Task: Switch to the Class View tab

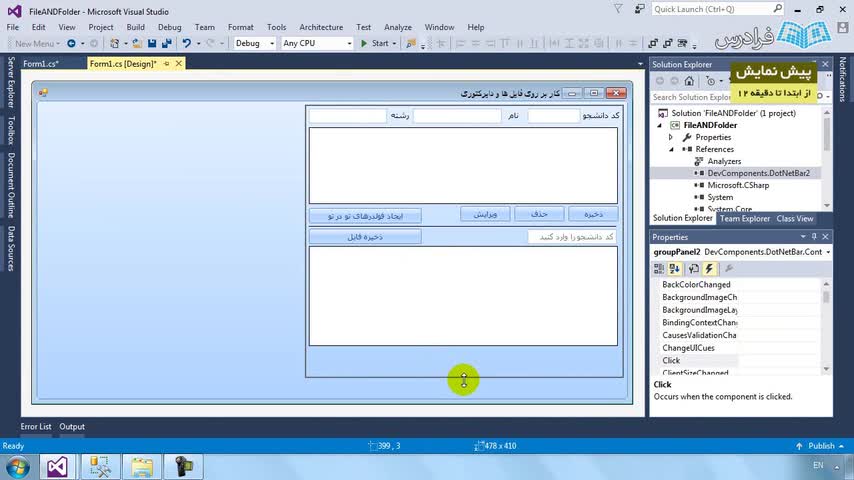Action: 795,218
